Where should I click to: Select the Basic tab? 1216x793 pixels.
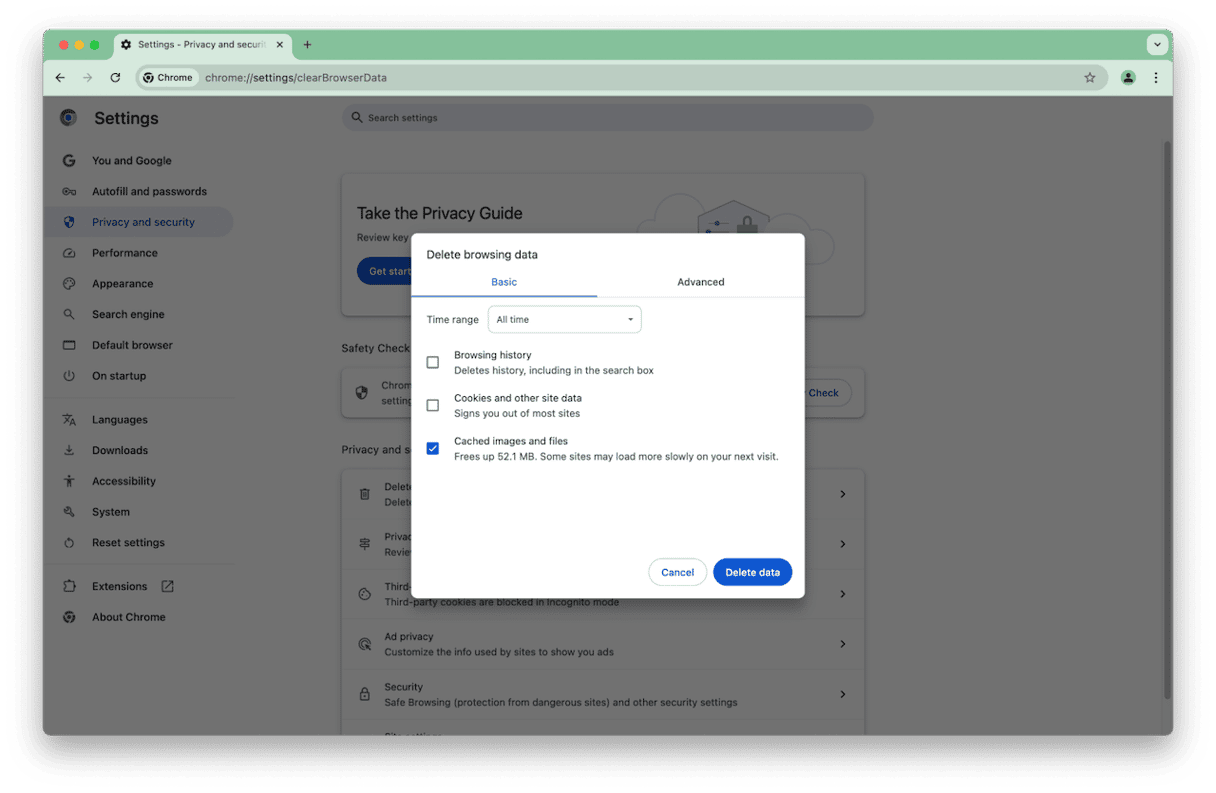(x=504, y=282)
